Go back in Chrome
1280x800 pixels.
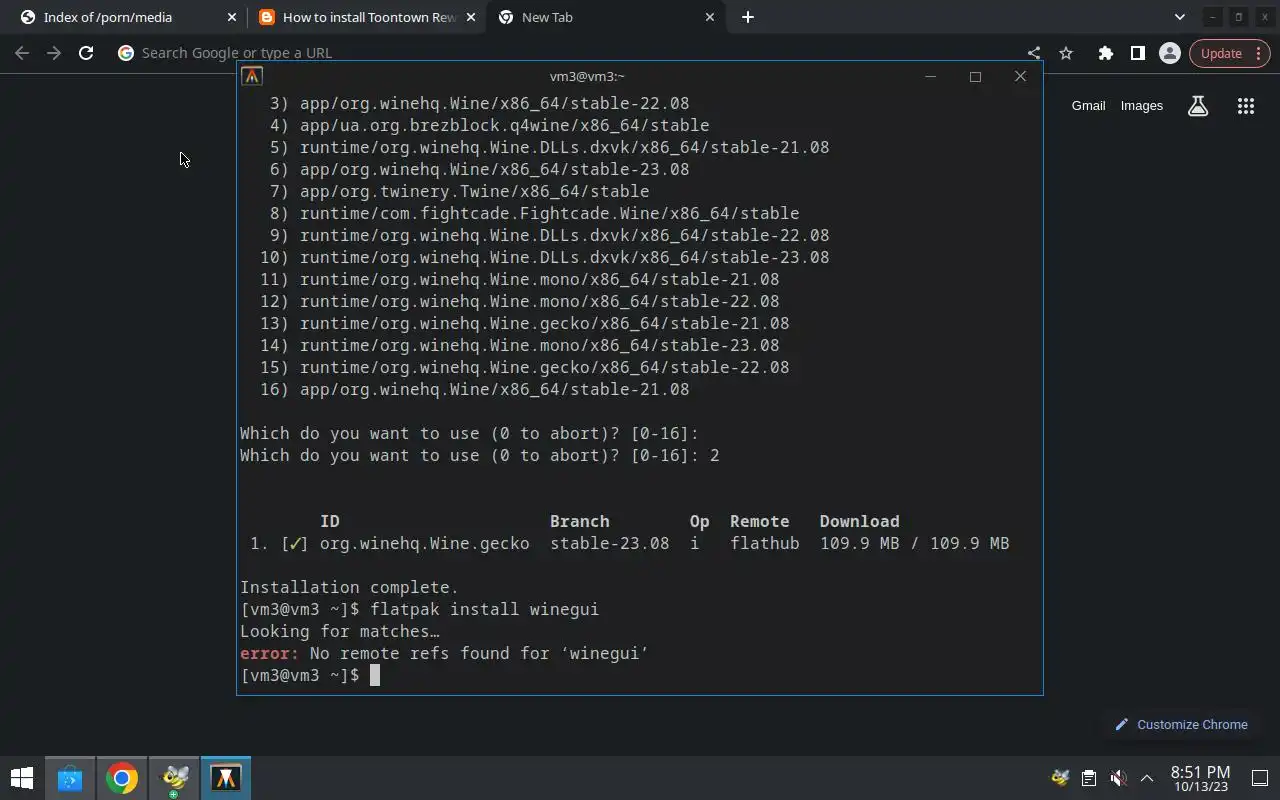[22, 53]
